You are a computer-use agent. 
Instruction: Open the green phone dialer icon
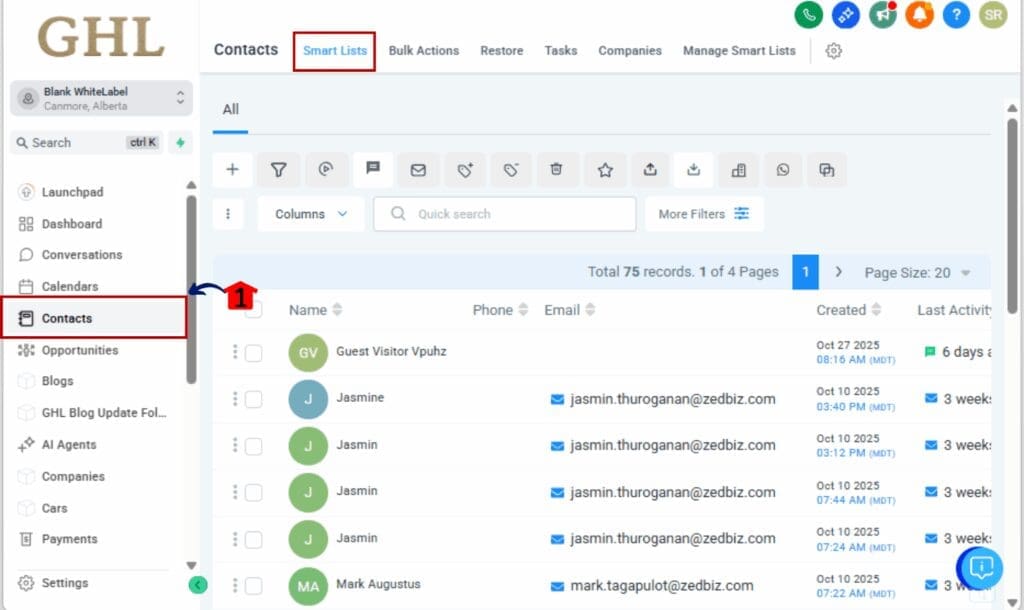coord(808,15)
